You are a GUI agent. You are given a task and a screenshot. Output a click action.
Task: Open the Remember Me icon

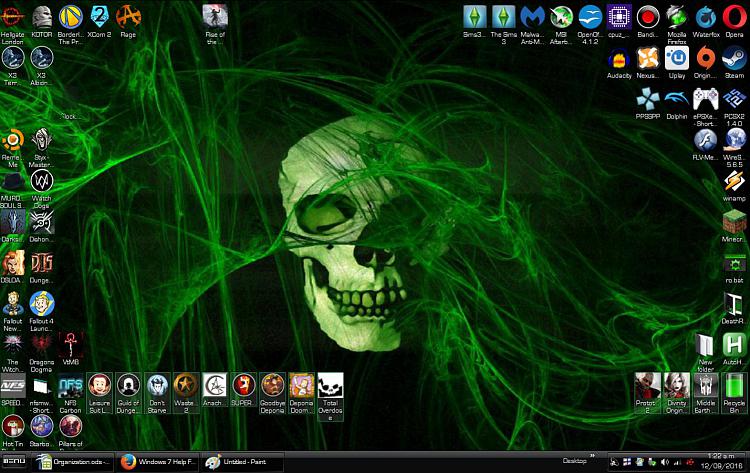click(12, 147)
